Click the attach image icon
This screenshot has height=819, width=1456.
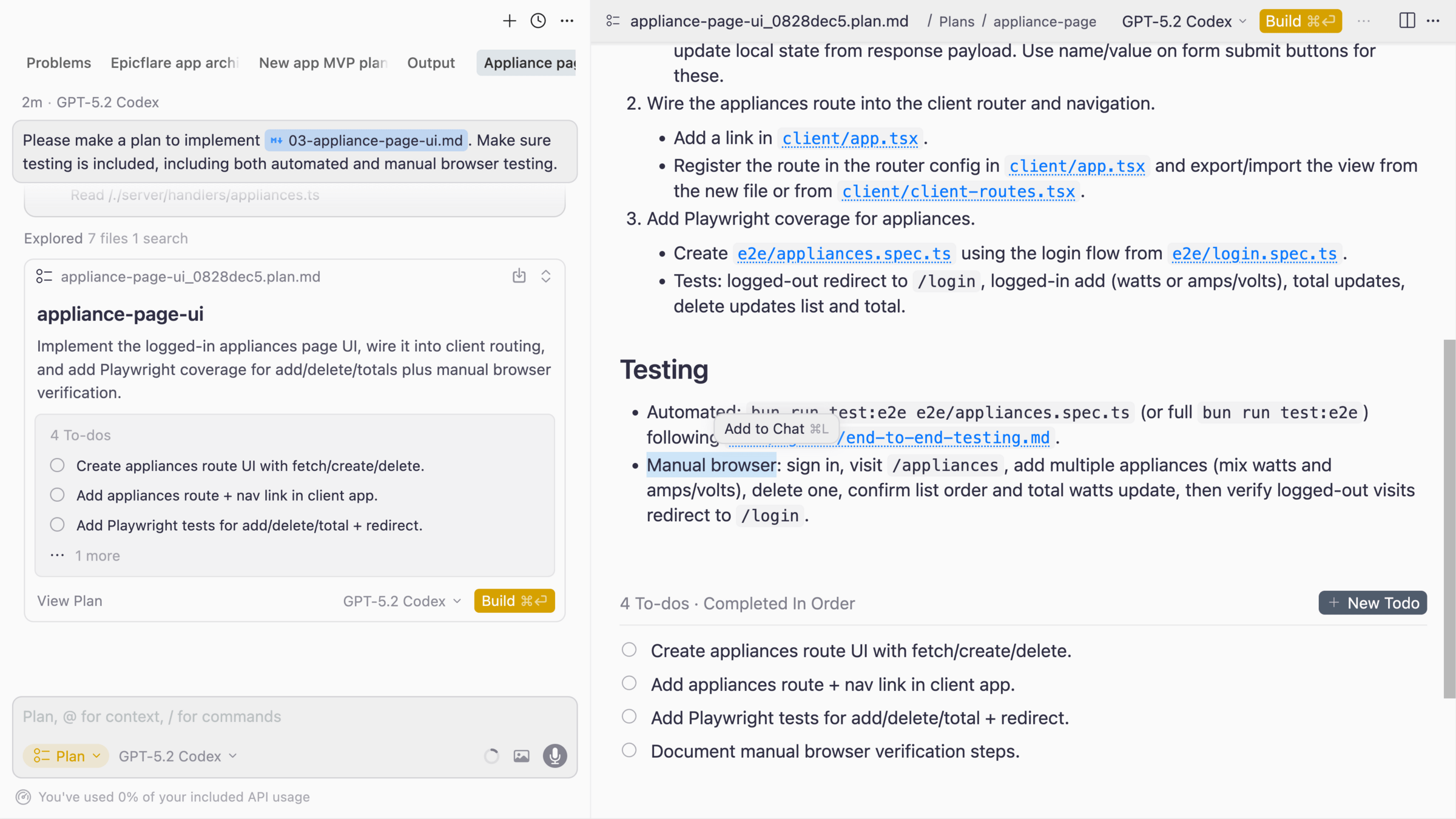pyautogui.click(x=522, y=756)
